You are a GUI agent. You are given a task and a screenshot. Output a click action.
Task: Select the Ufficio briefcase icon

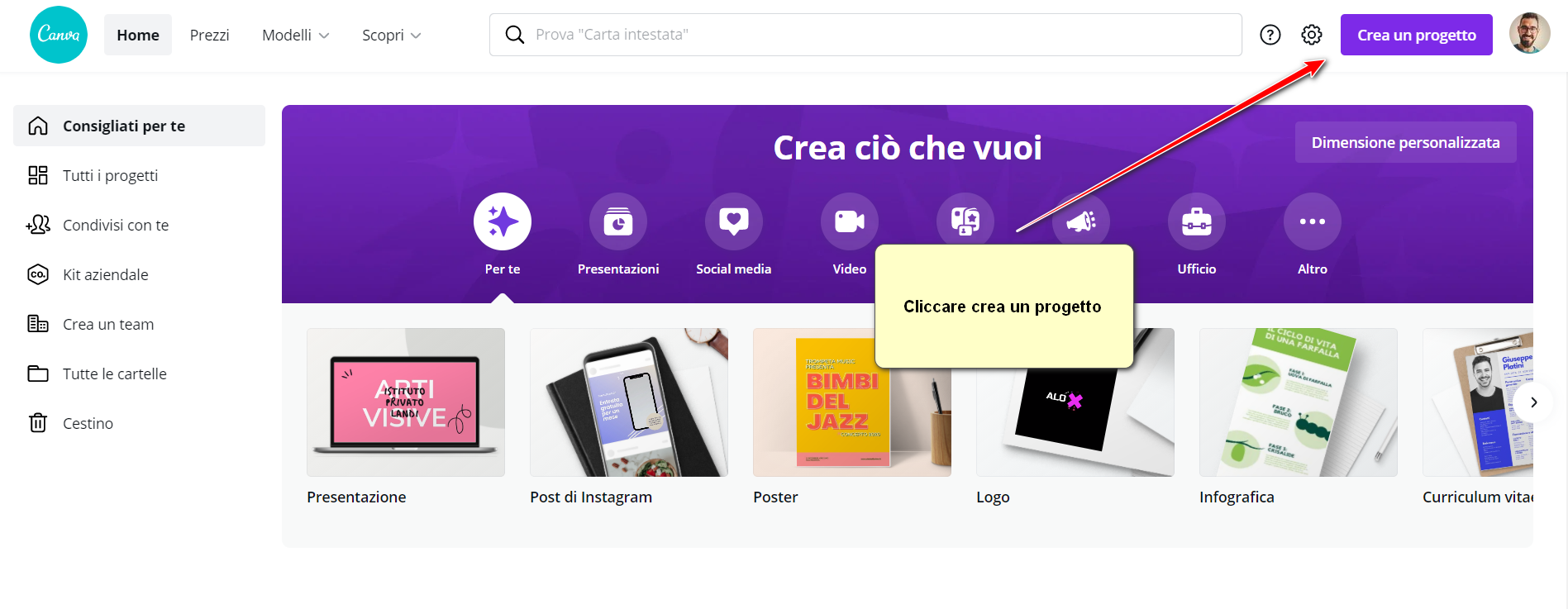click(1197, 221)
